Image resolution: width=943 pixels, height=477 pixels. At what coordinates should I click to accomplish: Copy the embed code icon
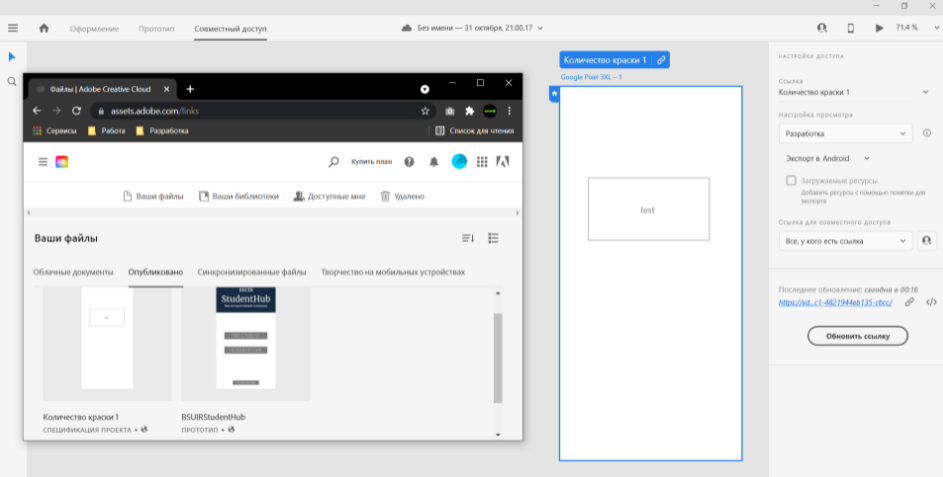[931, 302]
